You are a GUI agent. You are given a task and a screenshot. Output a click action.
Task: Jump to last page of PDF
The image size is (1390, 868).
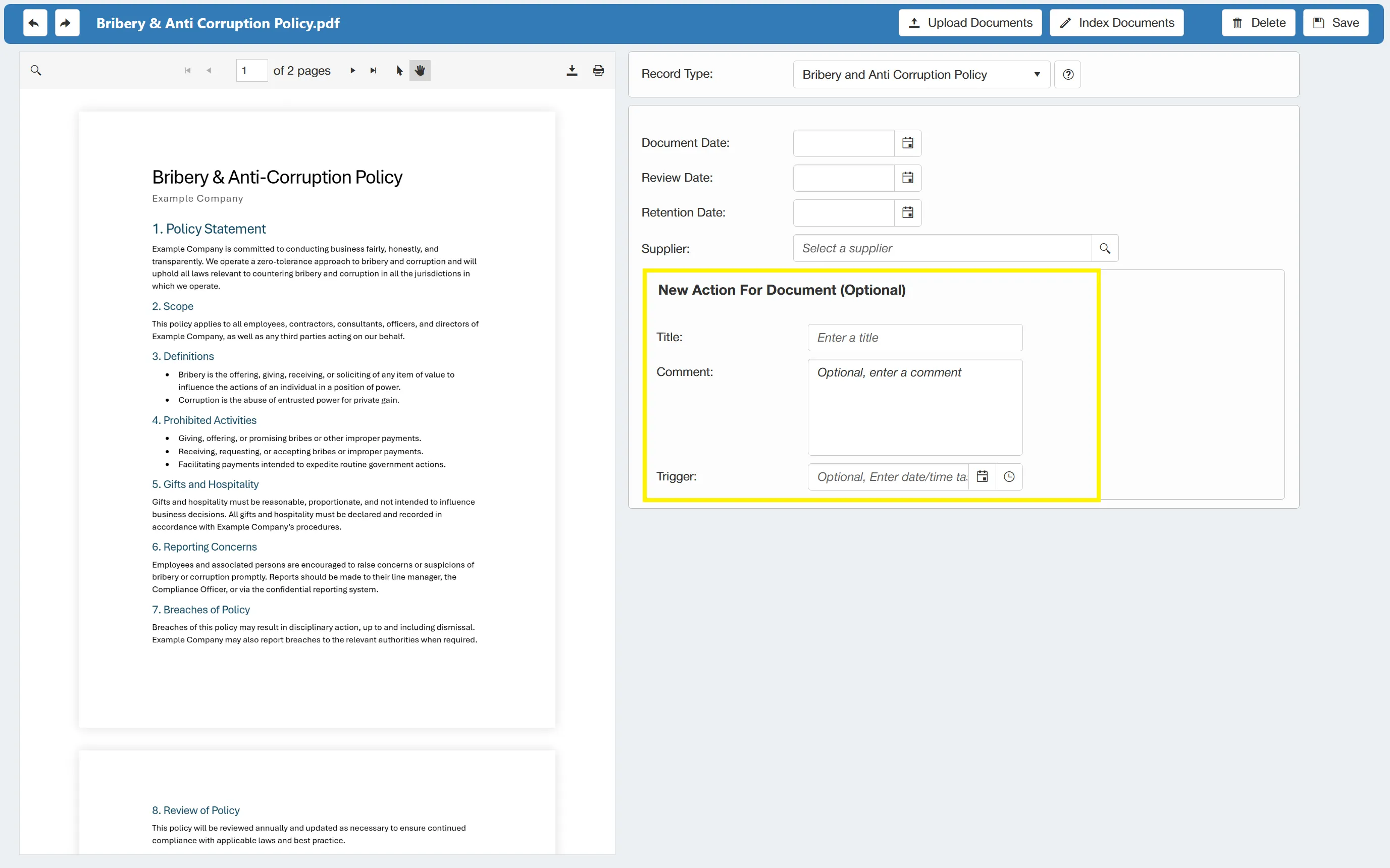[x=373, y=70]
